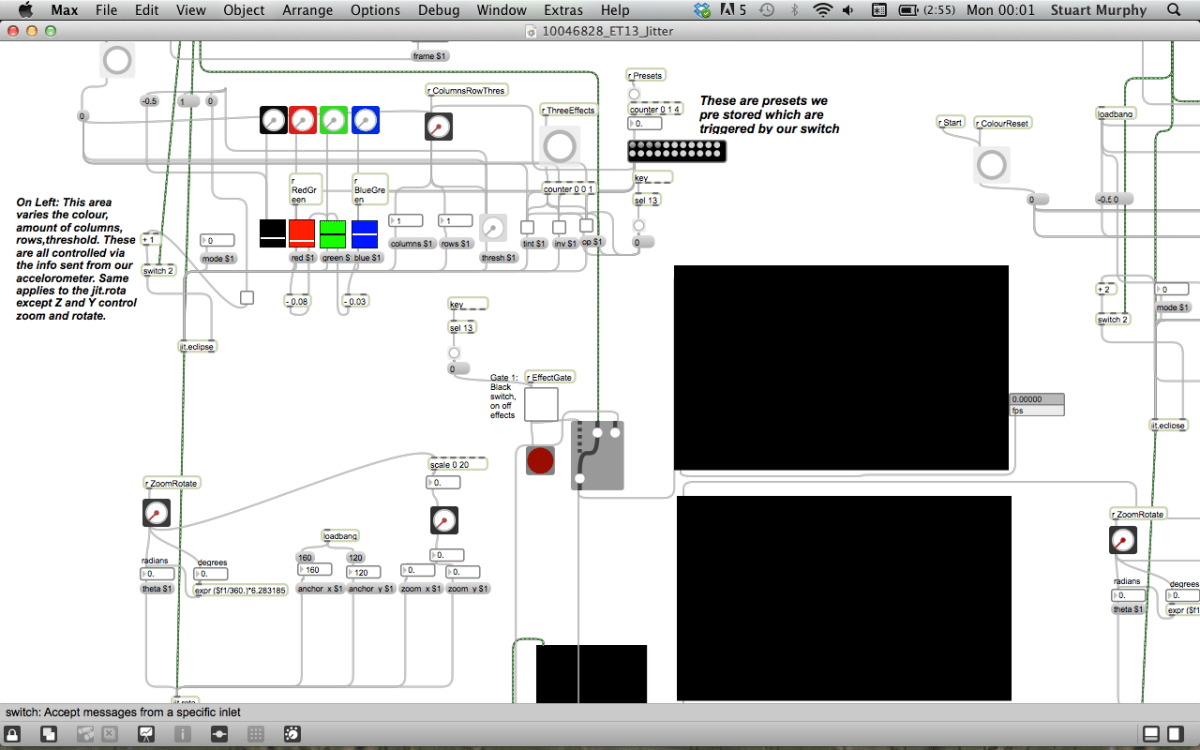Open the Extras menu
Image resolution: width=1200 pixels, height=750 pixels.
pos(563,10)
